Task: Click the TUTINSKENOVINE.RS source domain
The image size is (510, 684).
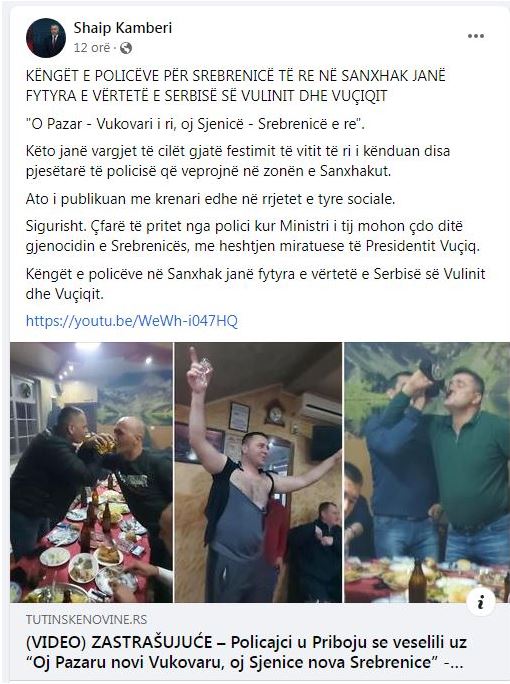Action: pos(86,619)
